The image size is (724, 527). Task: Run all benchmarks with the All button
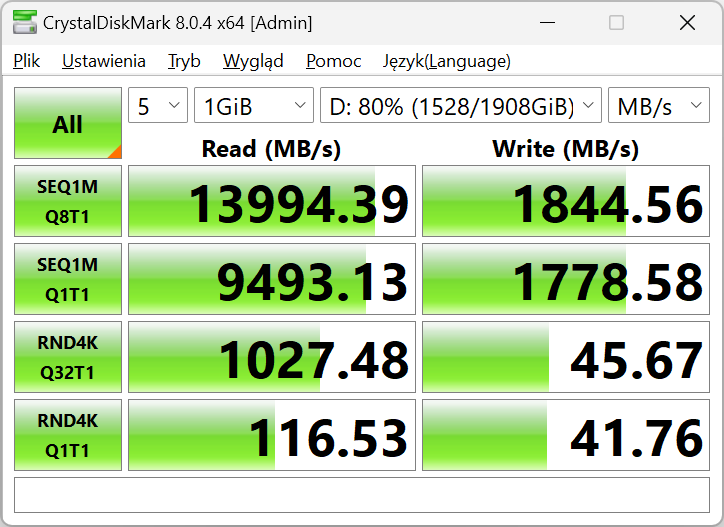click(68, 123)
